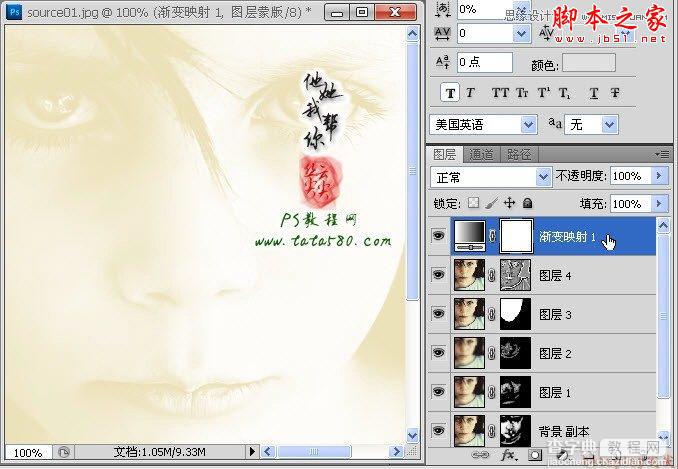The width and height of the screenshot is (678, 469).
Task: Select the 图层 3 layer mask thumbnail
Action: tap(515, 314)
